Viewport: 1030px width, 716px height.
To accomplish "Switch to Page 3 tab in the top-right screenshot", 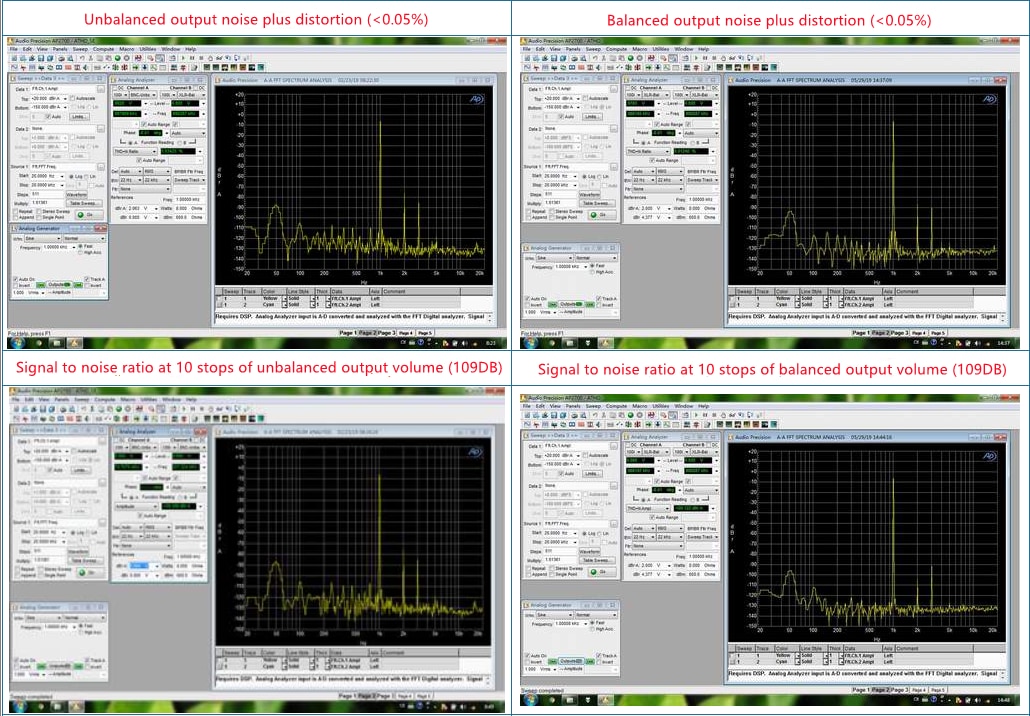I will (x=899, y=332).
